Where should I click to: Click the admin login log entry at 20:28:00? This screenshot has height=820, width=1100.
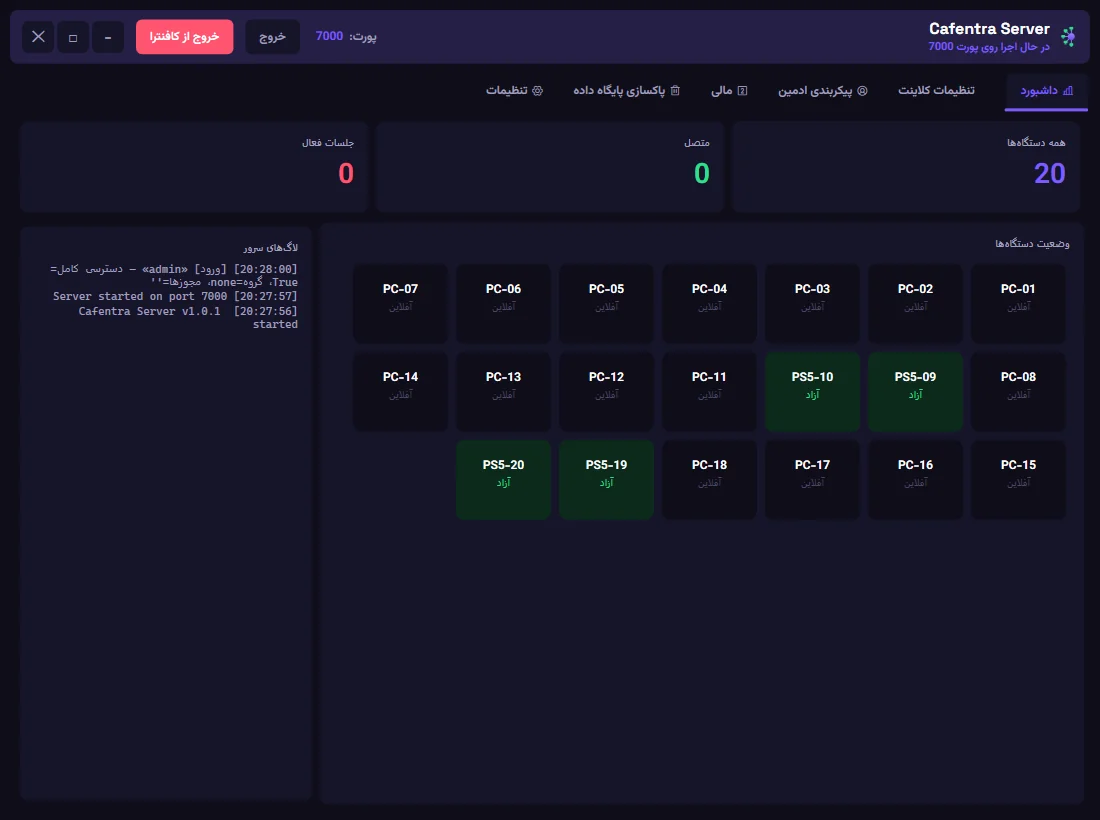tap(174, 276)
